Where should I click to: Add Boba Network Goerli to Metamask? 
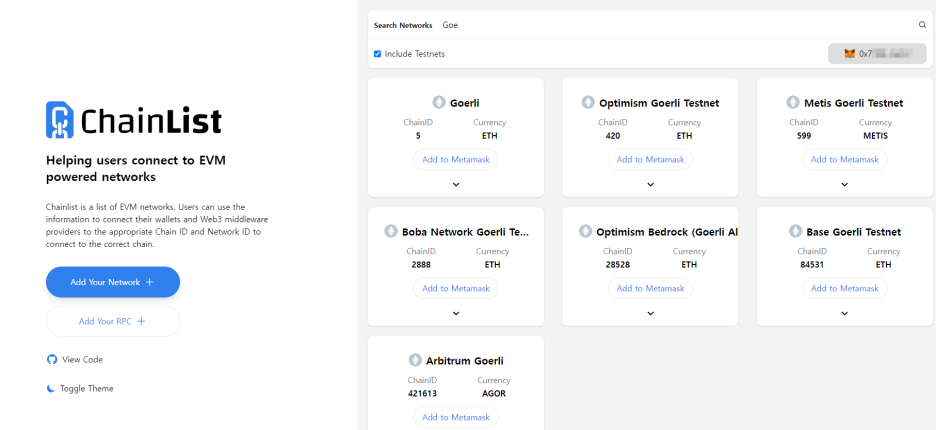tap(456, 288)
